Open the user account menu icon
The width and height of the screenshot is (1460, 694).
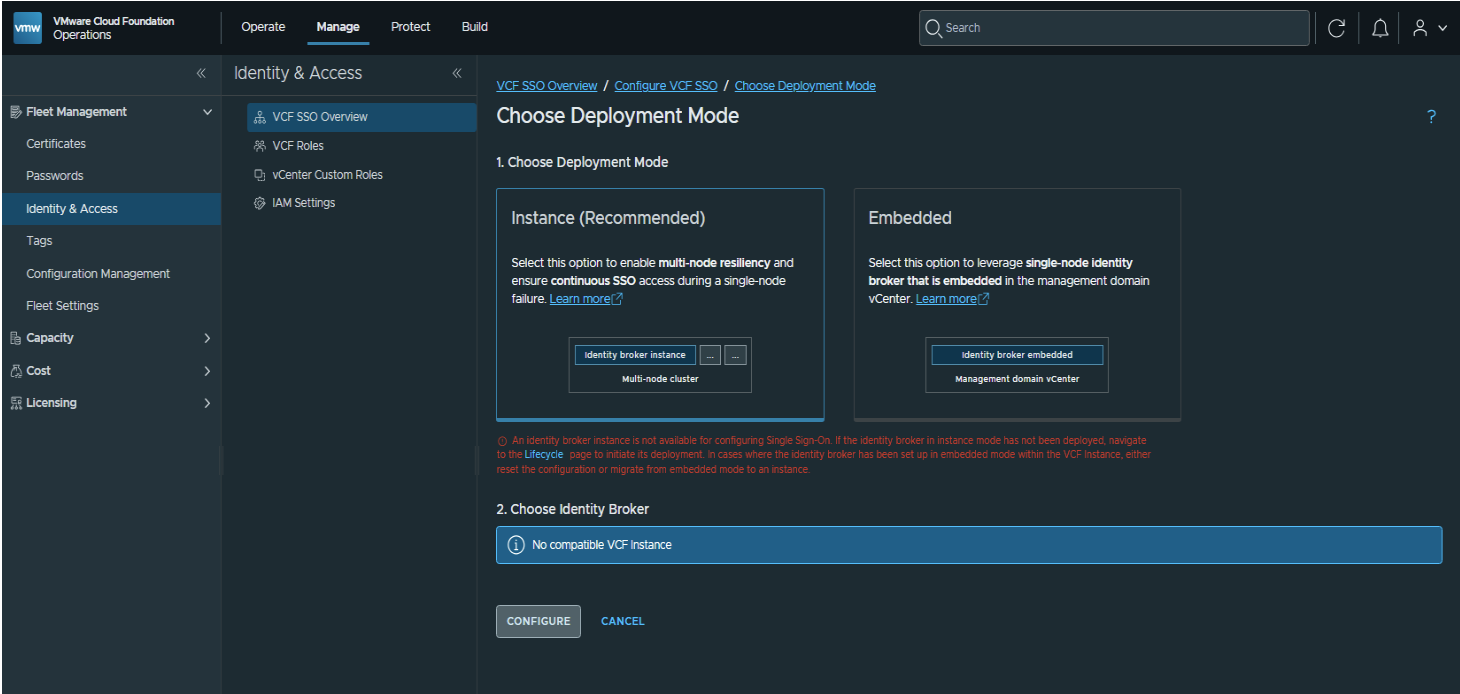pos(1429,28)
